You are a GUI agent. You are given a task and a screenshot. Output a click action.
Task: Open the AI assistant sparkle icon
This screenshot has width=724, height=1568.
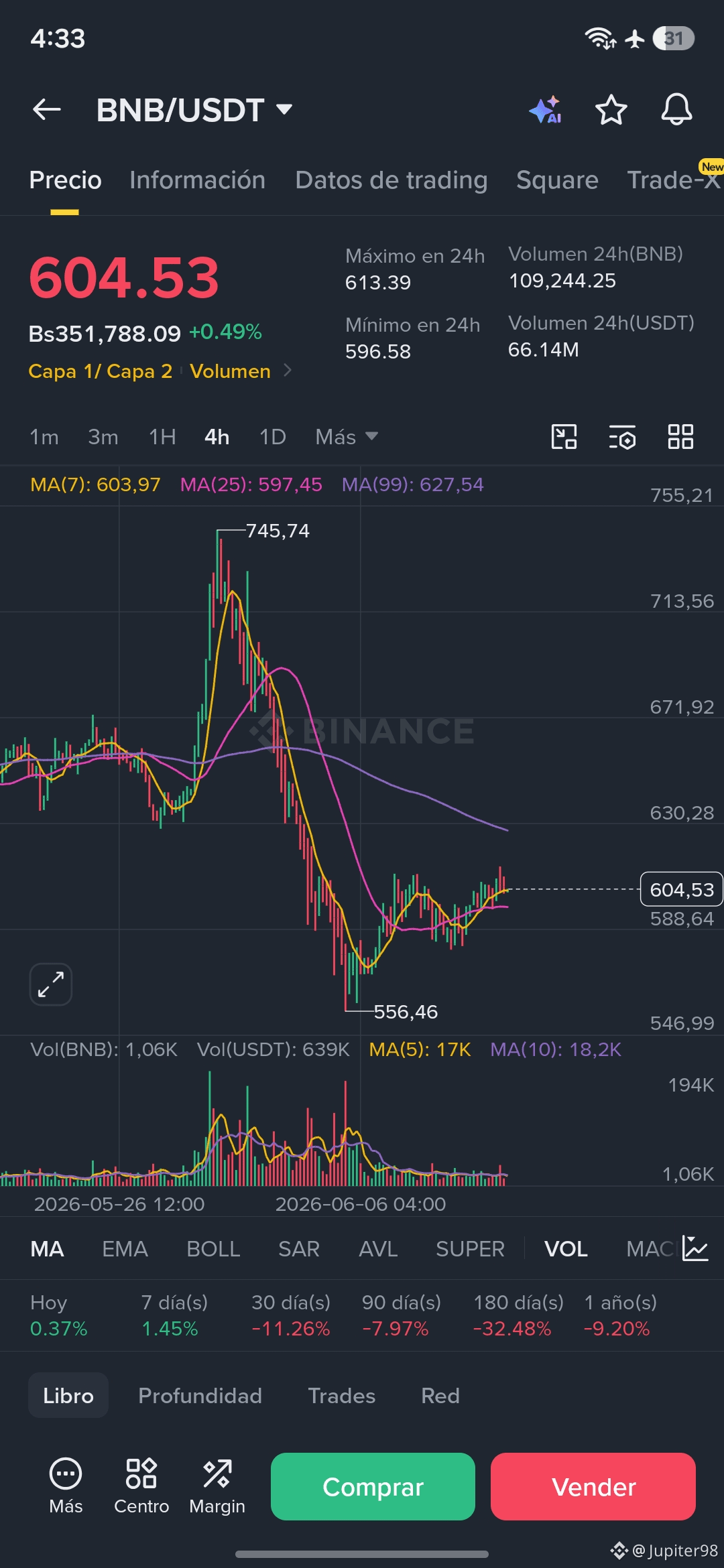pyautogui.click(x=546, y=109)
